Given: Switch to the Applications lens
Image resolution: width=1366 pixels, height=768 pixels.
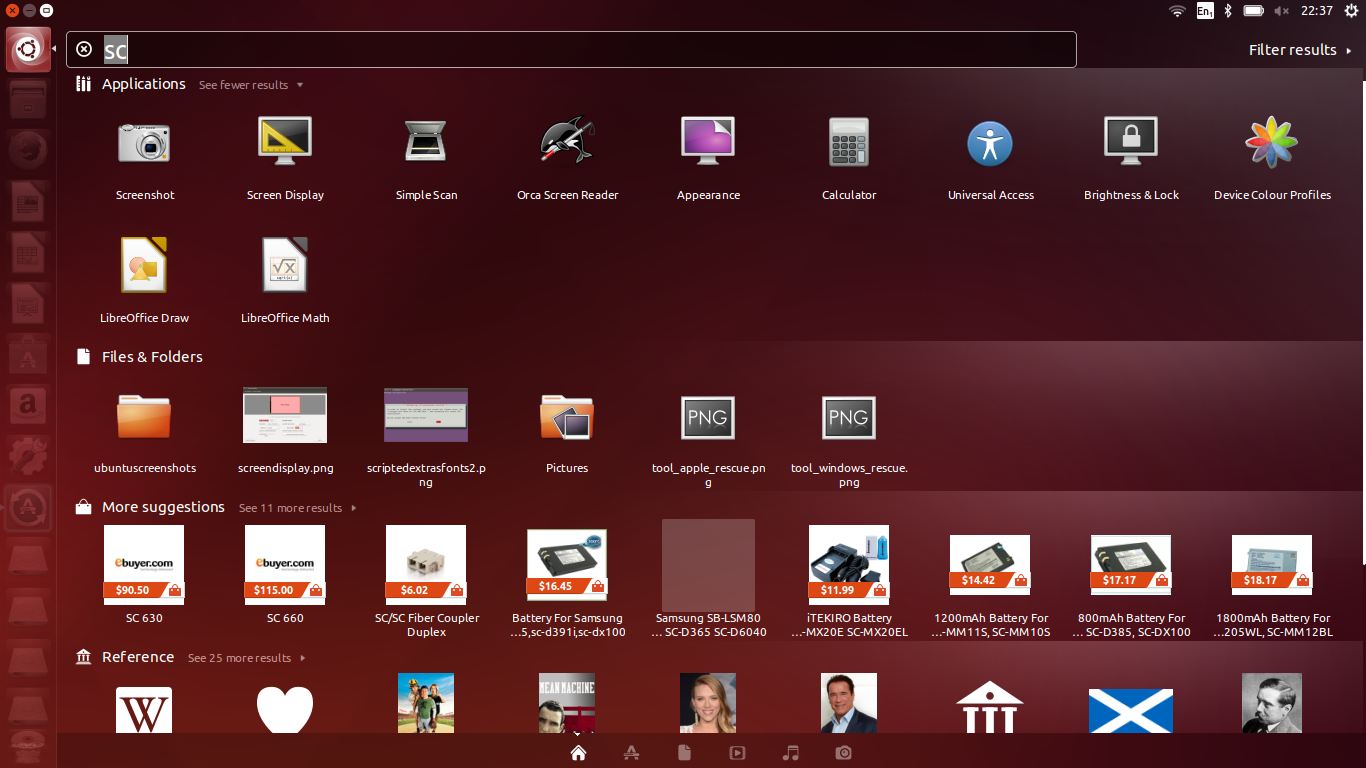Looking at the screenshot, I should coord(631,753).
